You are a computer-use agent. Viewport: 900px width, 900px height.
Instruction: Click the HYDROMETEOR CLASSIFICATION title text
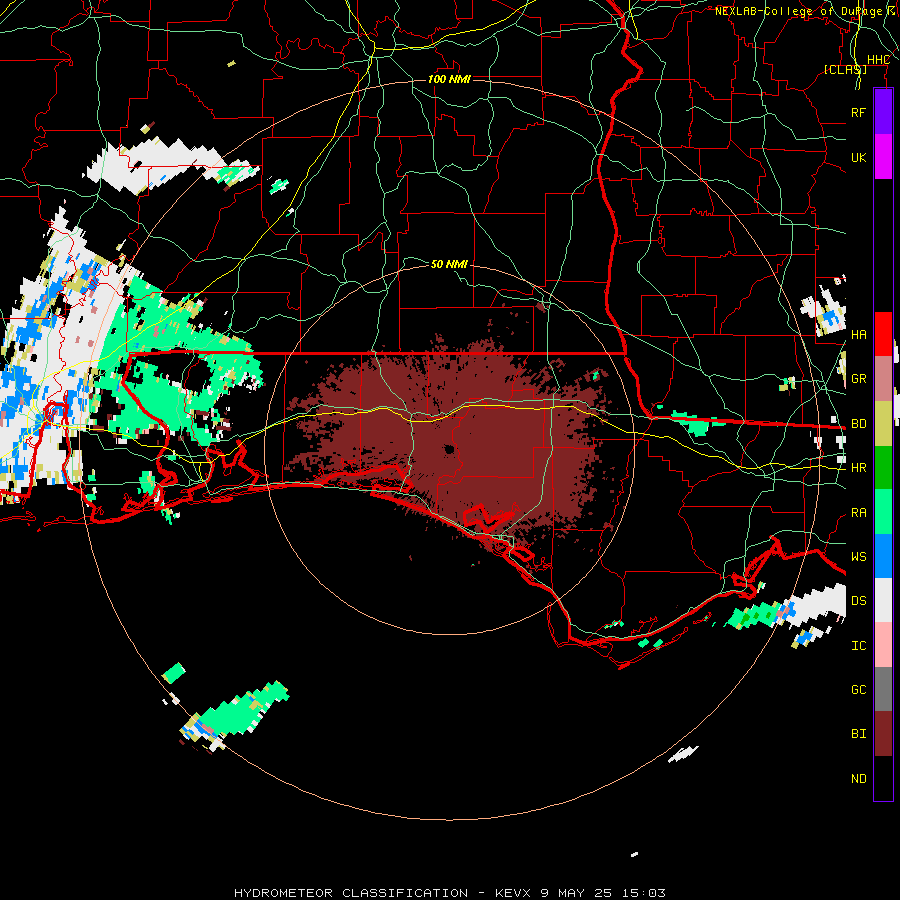(351, 893)
